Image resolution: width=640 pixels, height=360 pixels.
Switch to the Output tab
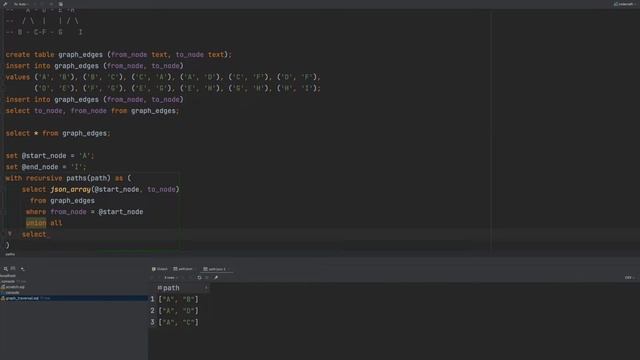(160, 269)
